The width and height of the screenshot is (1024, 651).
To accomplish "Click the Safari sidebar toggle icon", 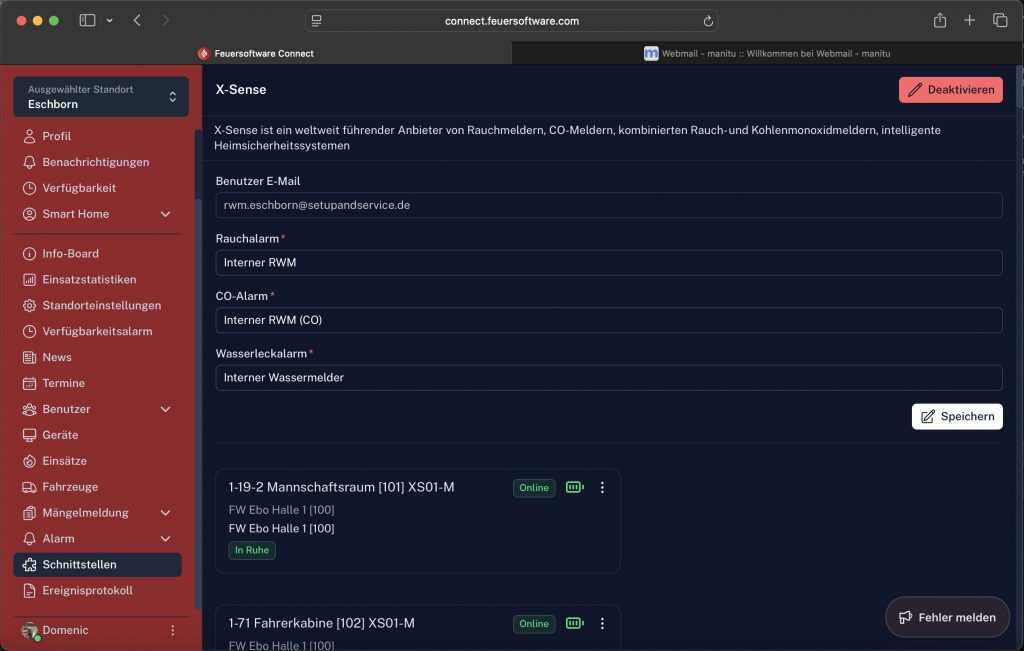I will [87, 21].
